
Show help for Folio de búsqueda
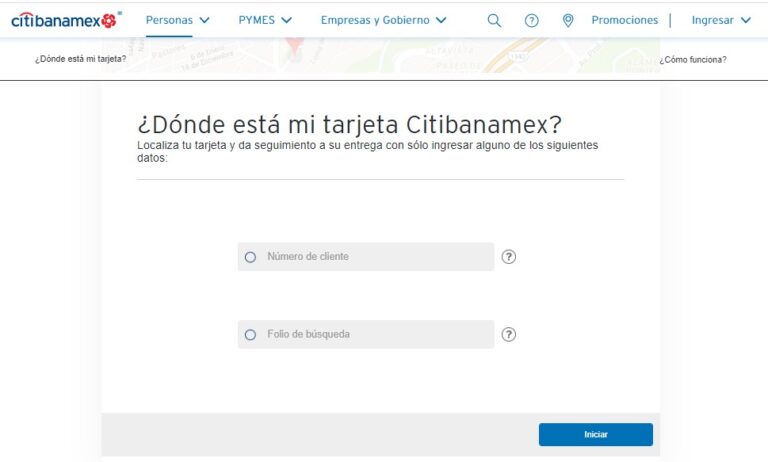508,335
